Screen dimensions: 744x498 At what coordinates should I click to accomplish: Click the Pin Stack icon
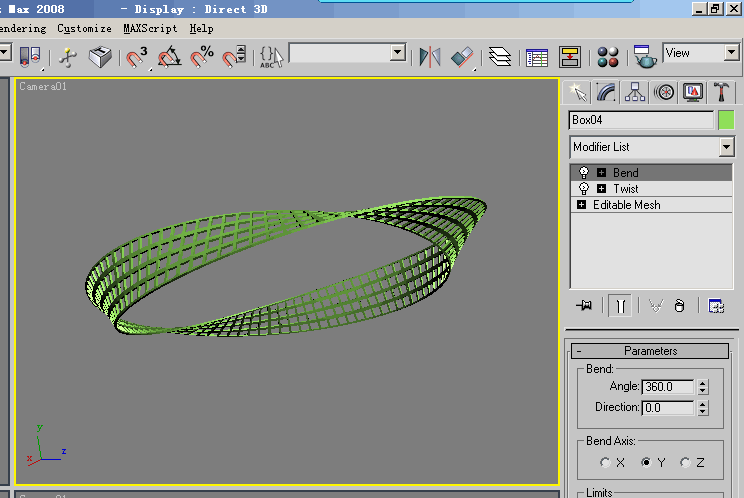tap(584, 305)
